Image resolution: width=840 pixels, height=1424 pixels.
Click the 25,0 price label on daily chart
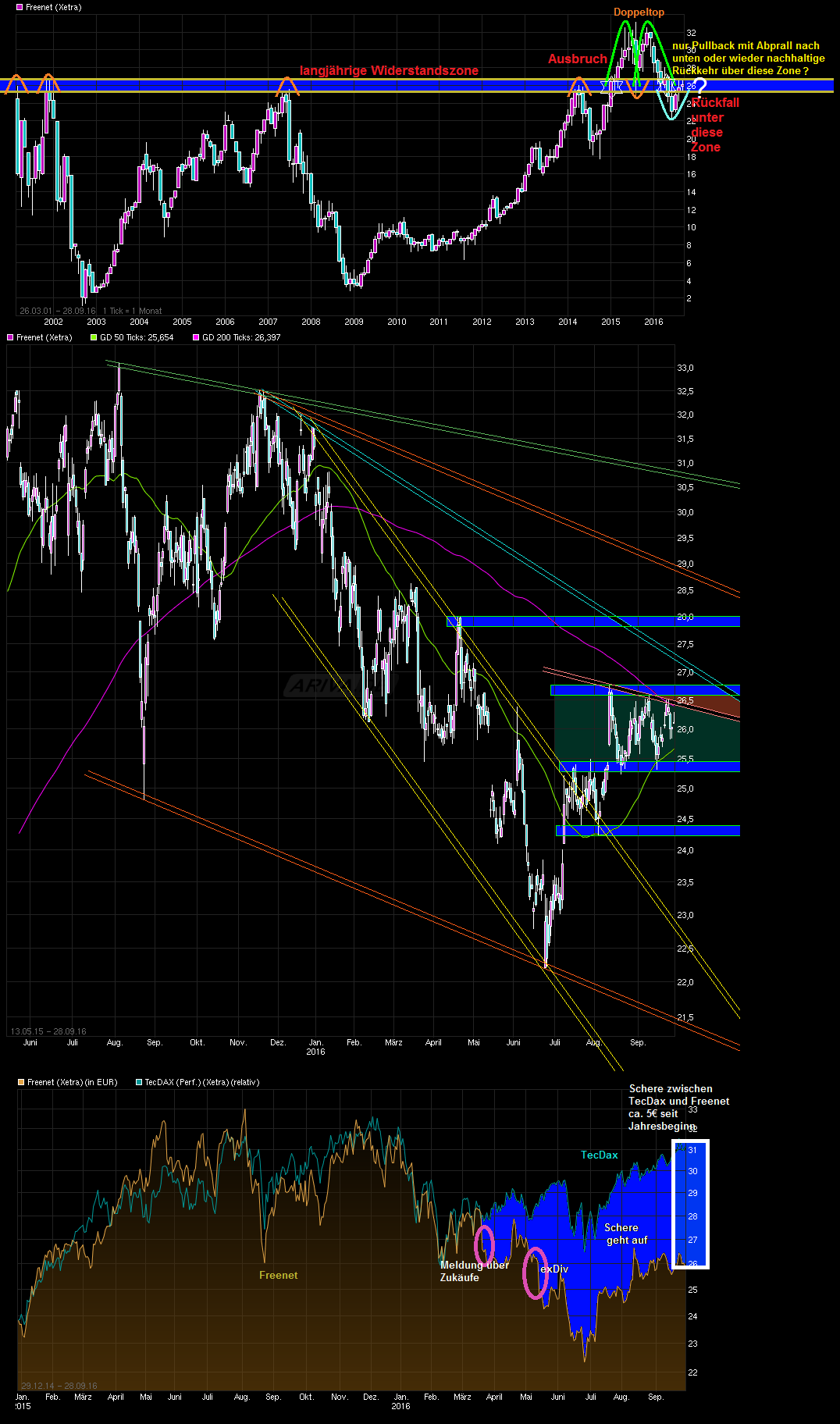coord(685,789)
